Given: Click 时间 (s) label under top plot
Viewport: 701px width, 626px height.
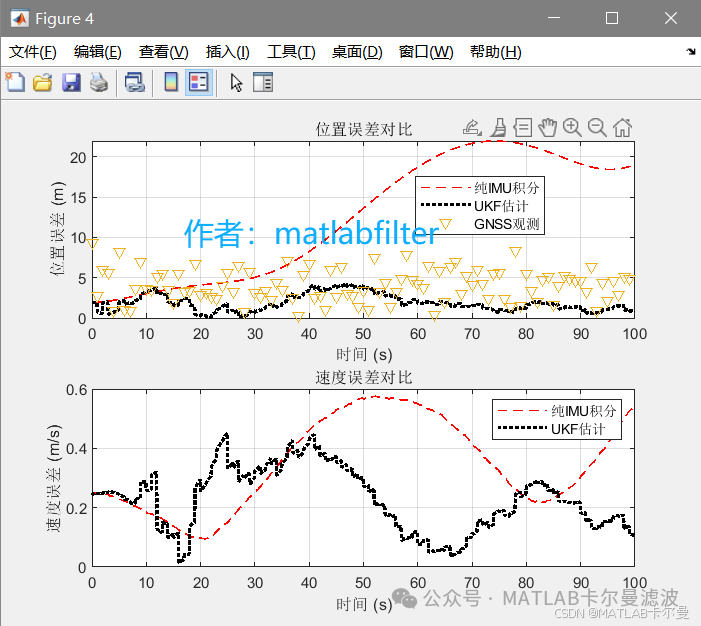Looking at the screenshot, I should pos(364,355).
